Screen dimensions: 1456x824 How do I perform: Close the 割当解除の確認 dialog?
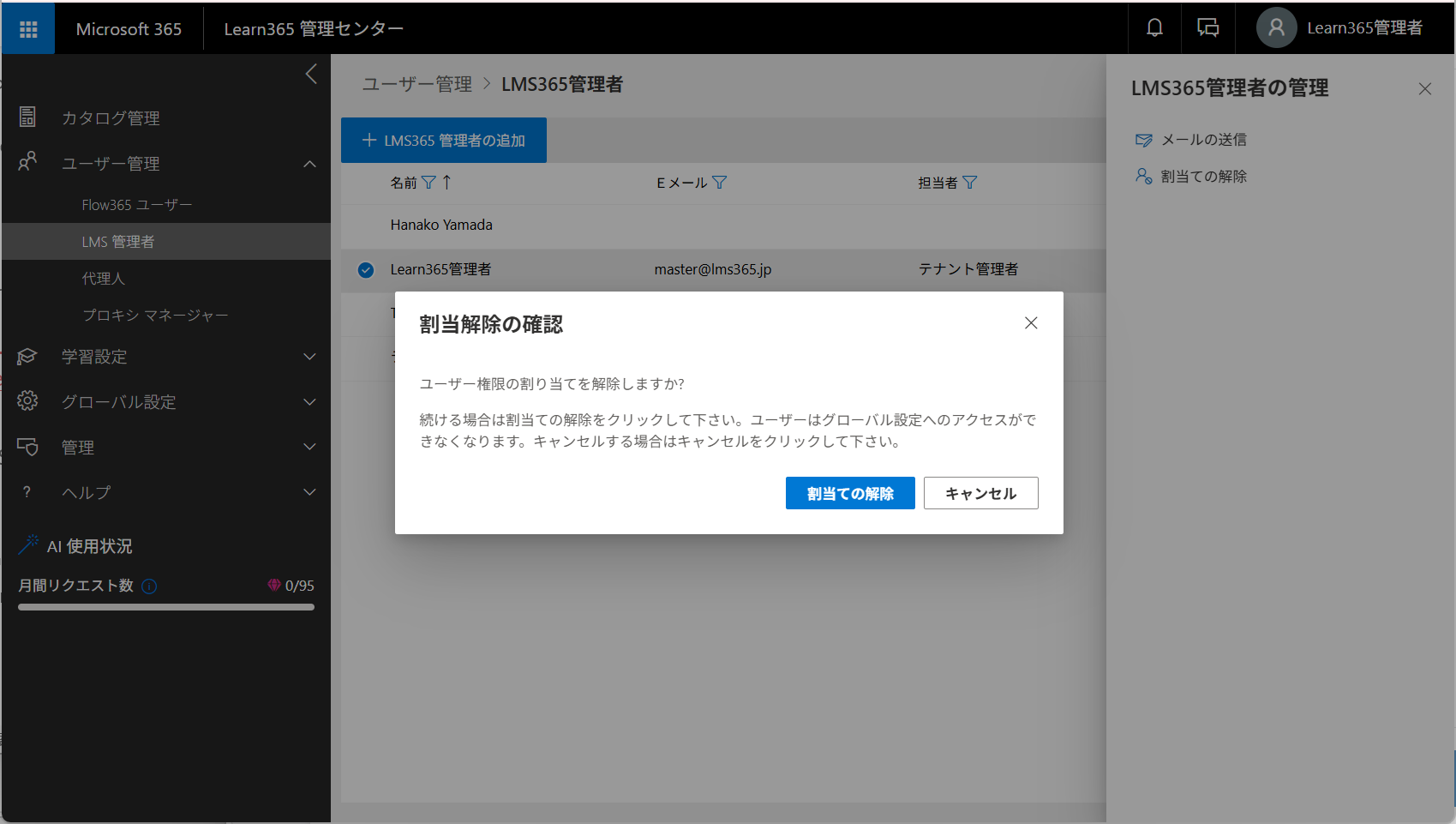click(1031, 323)
